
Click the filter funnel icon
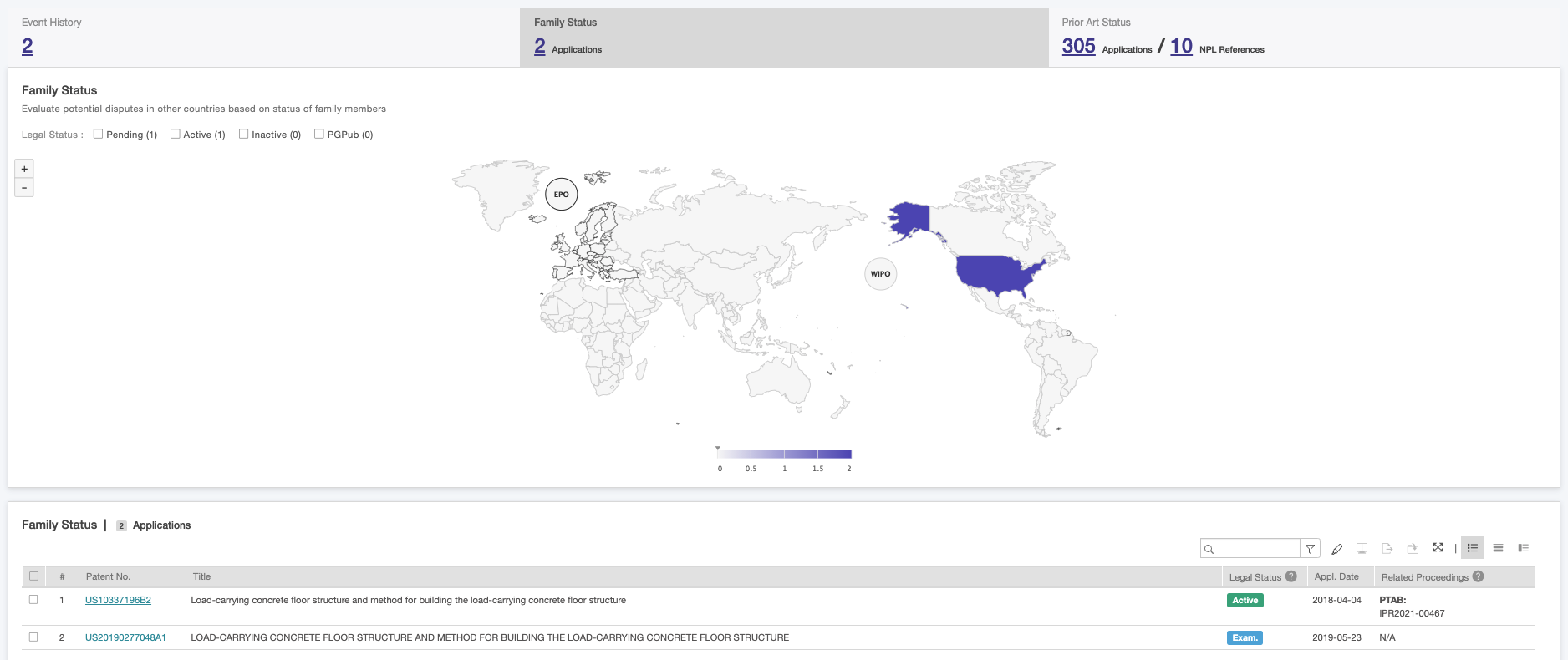coord(1311,549)
